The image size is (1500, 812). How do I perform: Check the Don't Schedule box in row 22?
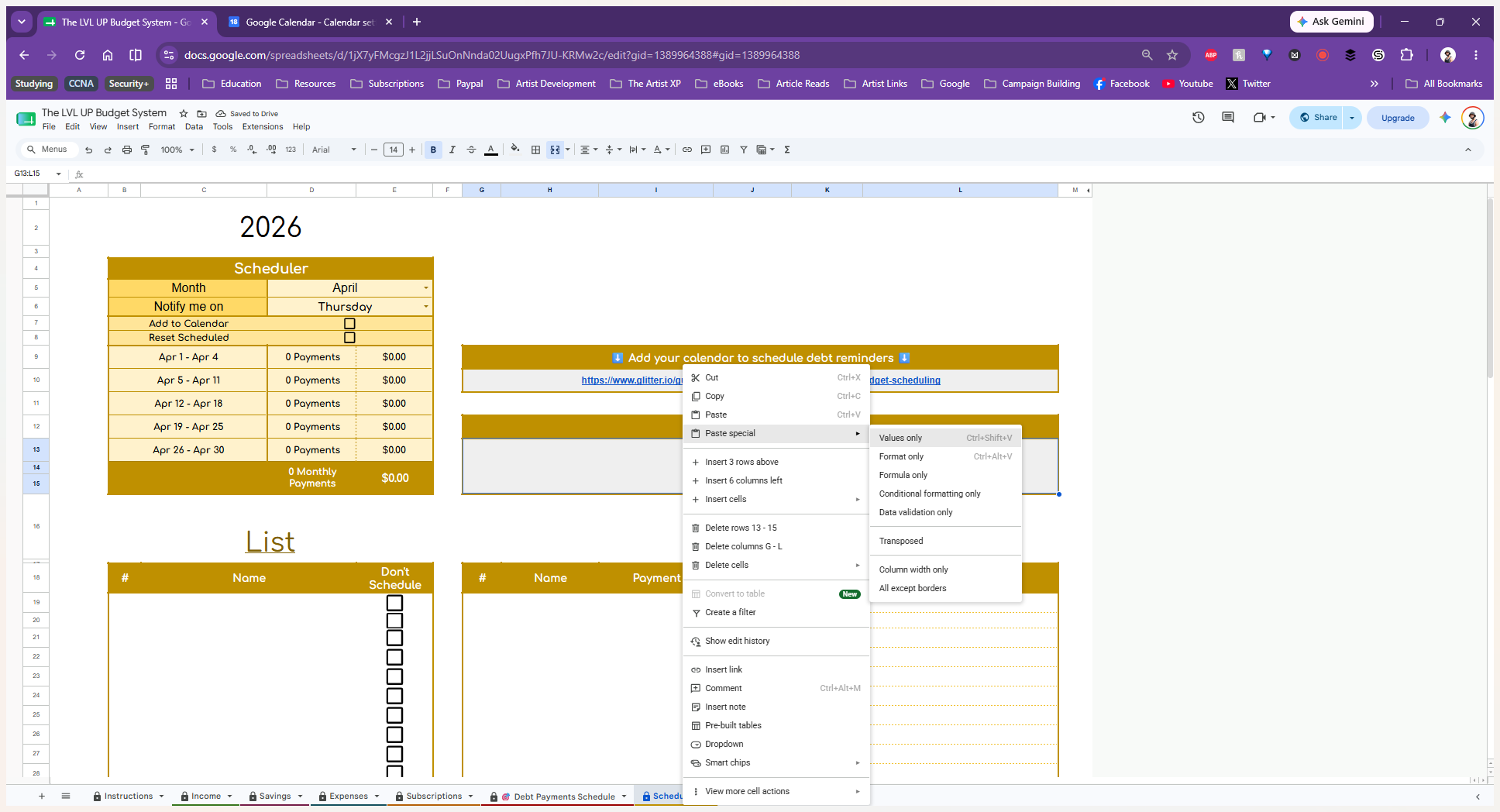click(395, 657)
